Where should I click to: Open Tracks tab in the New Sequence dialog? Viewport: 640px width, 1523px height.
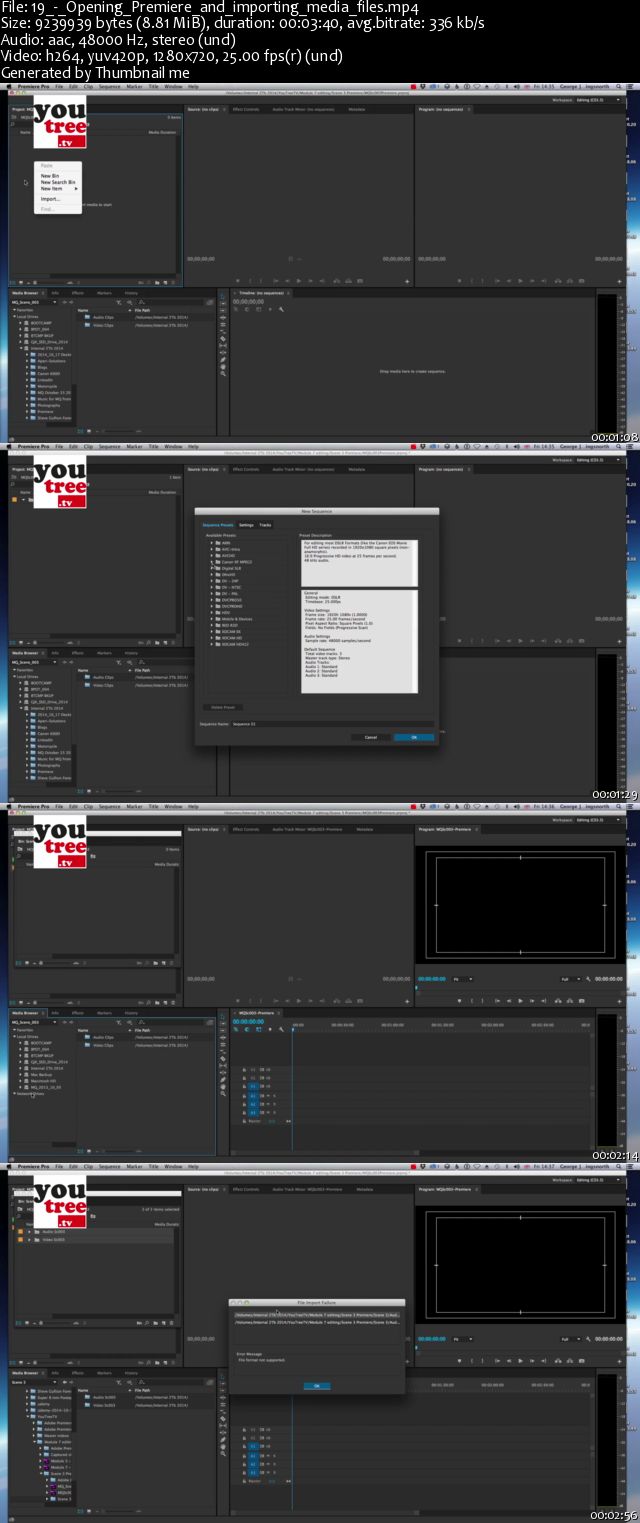pos(265,525)
